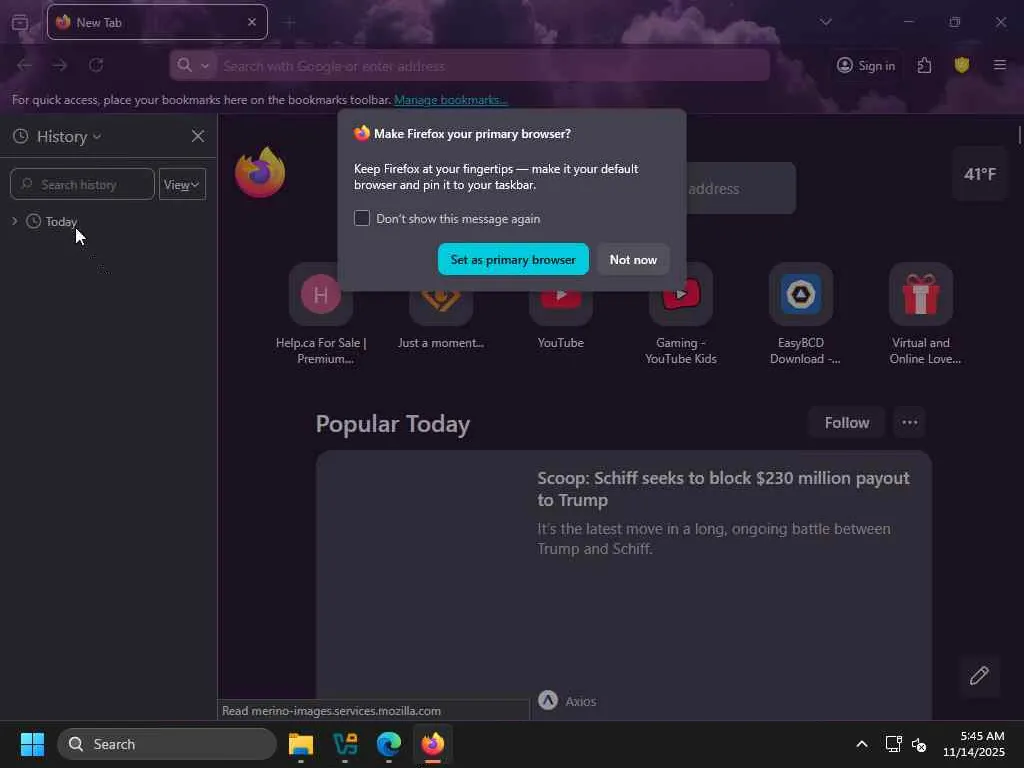This screenshot has height=768, width=1024.
Task: Open the View sort dropdown
Action: (x=182, y=185)
